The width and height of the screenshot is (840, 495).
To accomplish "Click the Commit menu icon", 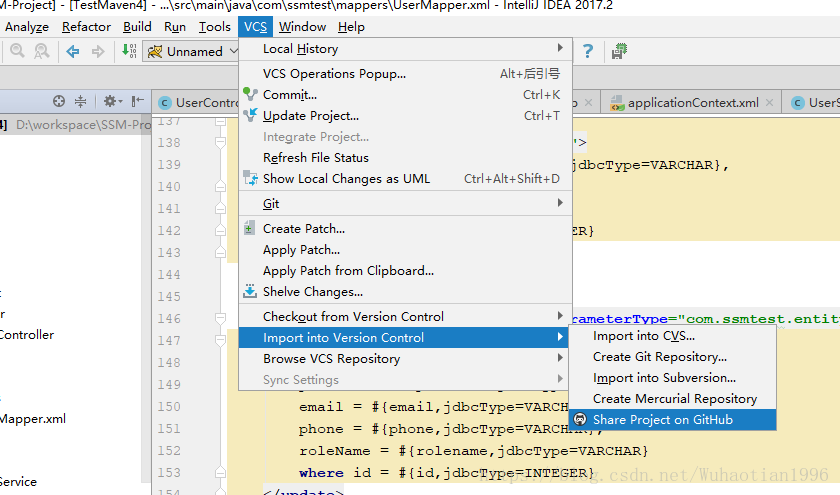I will tap(250, 95).
